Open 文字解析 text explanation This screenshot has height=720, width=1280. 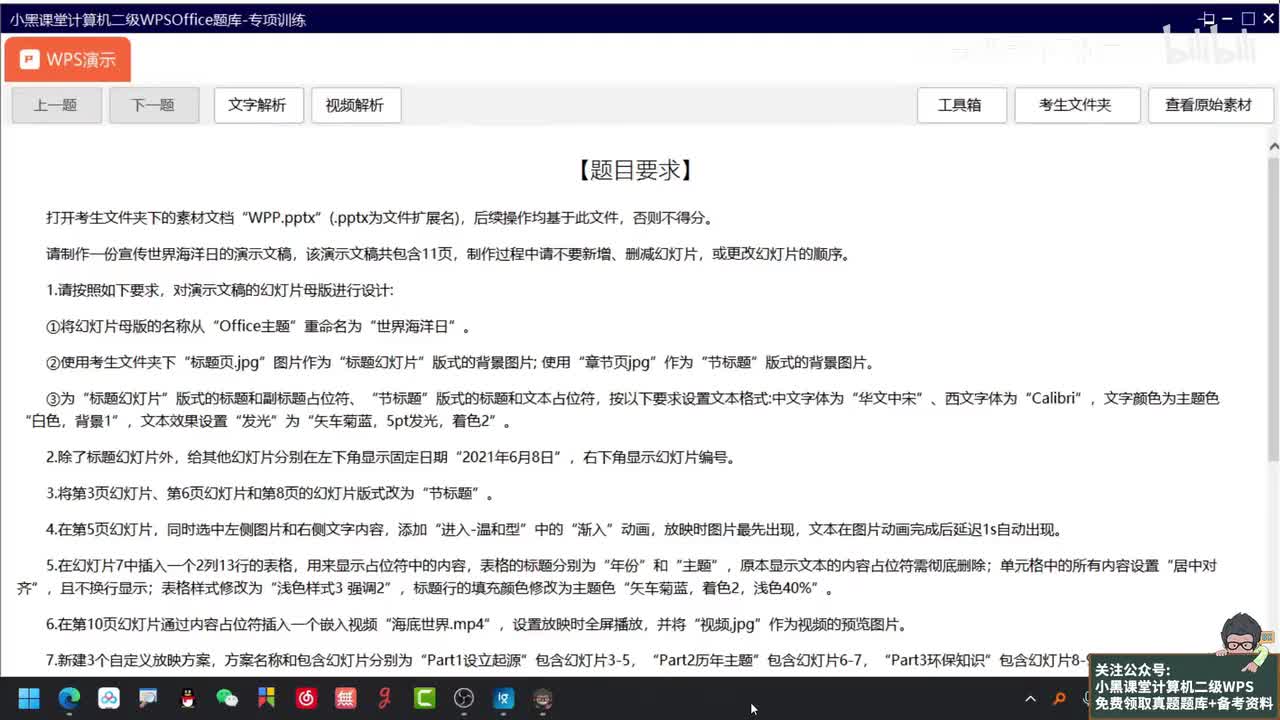tap(258, 105)
